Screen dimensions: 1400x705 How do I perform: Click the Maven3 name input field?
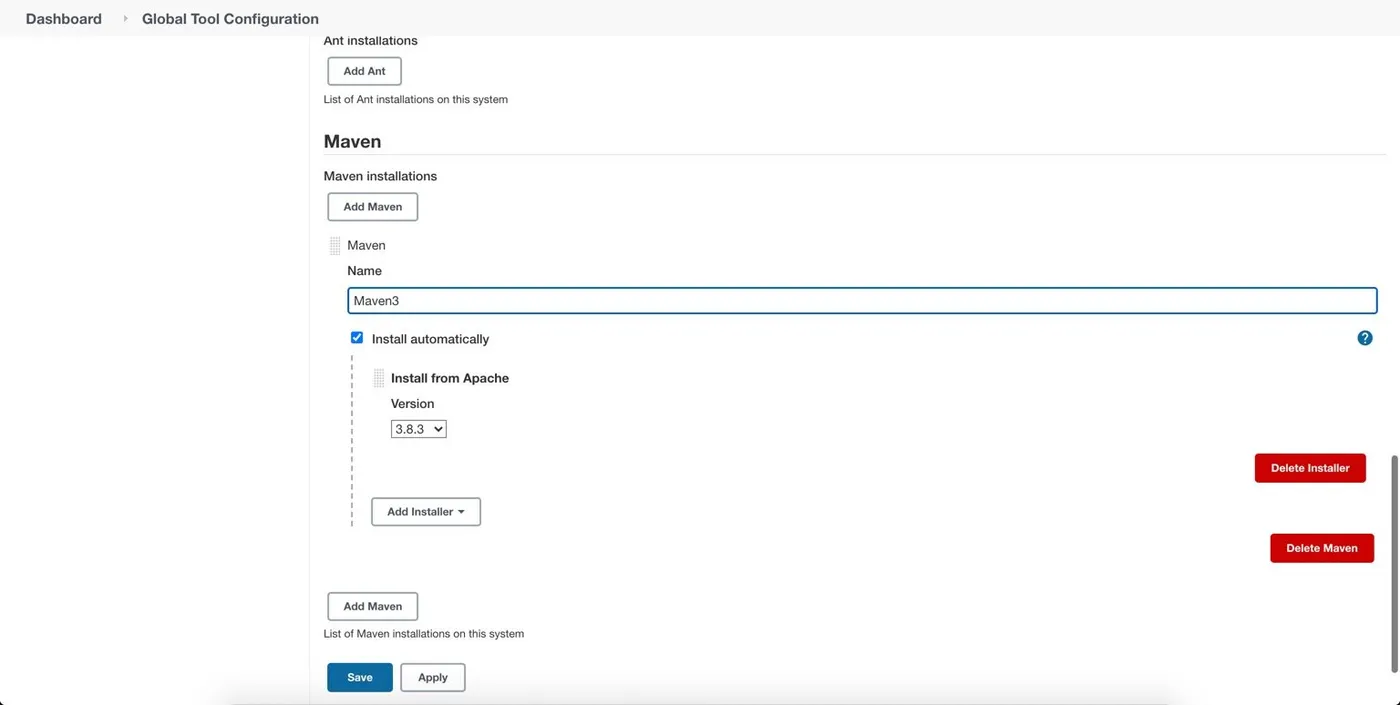(x=862, y=301)
